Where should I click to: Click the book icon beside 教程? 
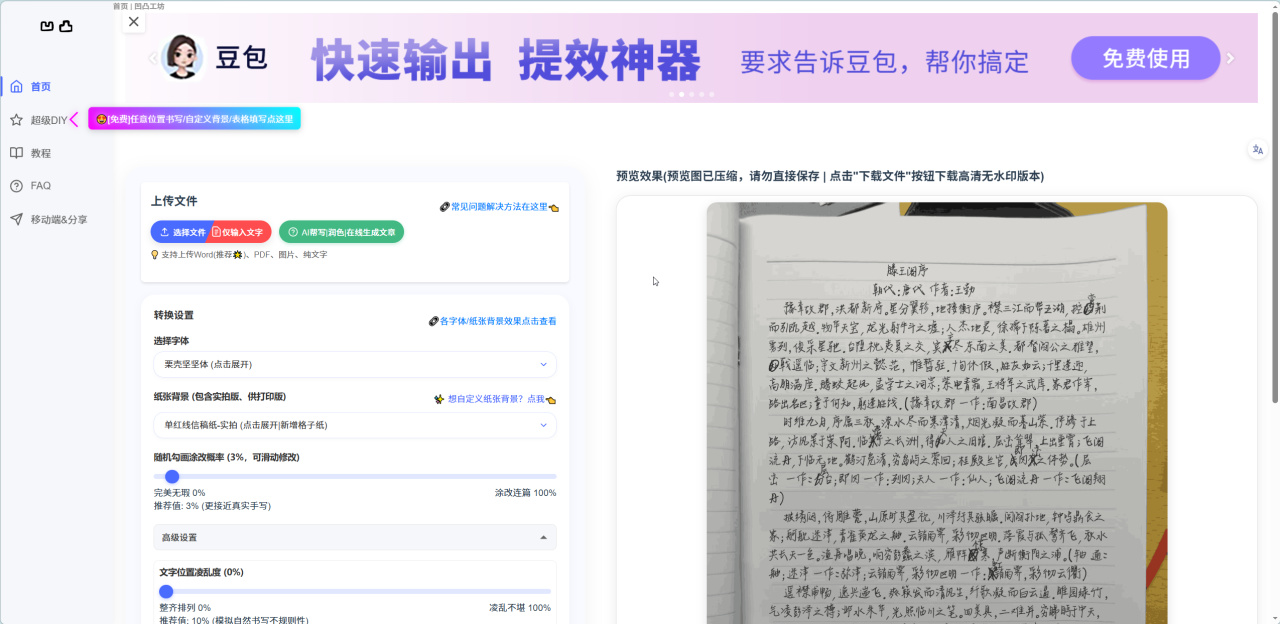pyautogui.click(x=16, y=153)
